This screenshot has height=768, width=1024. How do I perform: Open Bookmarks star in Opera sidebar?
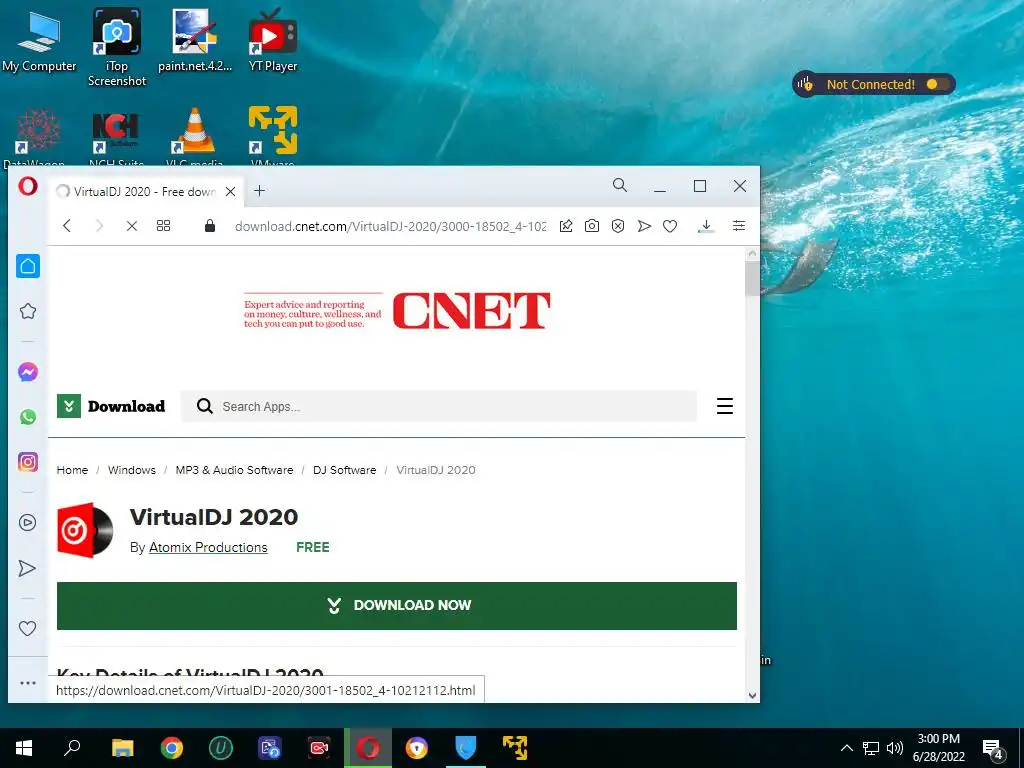(27, 311)
